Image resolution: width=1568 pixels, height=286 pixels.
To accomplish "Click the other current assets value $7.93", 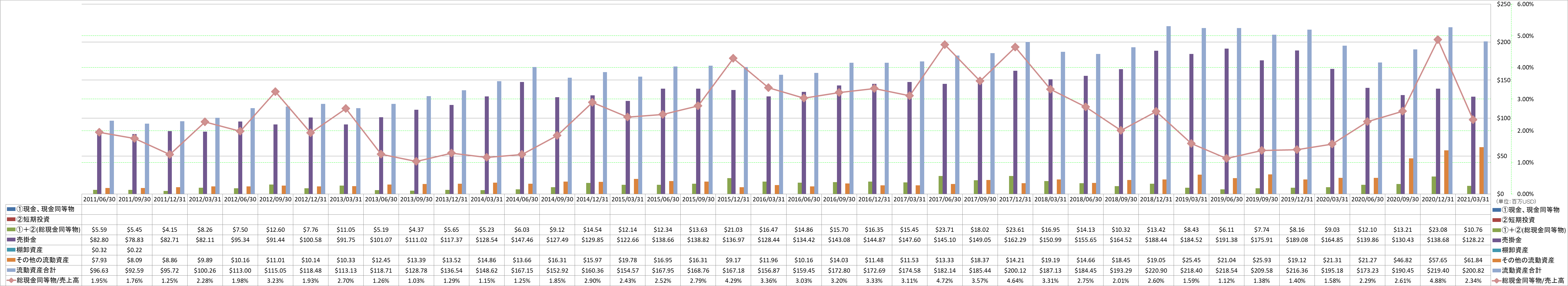I will 100,260.
